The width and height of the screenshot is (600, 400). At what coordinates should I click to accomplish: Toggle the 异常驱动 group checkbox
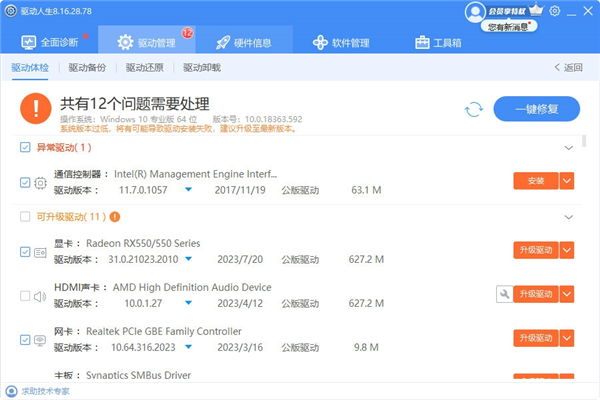tap(25, 147)
